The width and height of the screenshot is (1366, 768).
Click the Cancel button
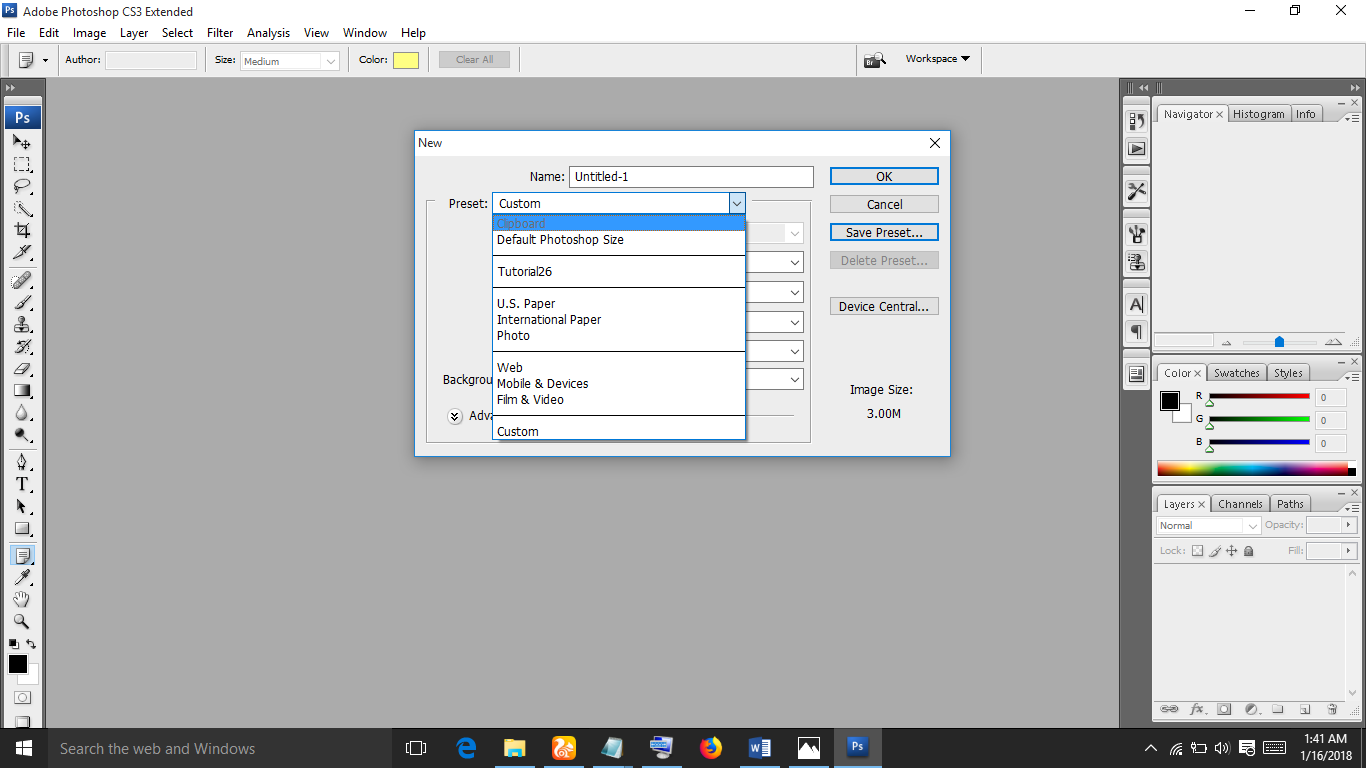(x=884, y=204)
